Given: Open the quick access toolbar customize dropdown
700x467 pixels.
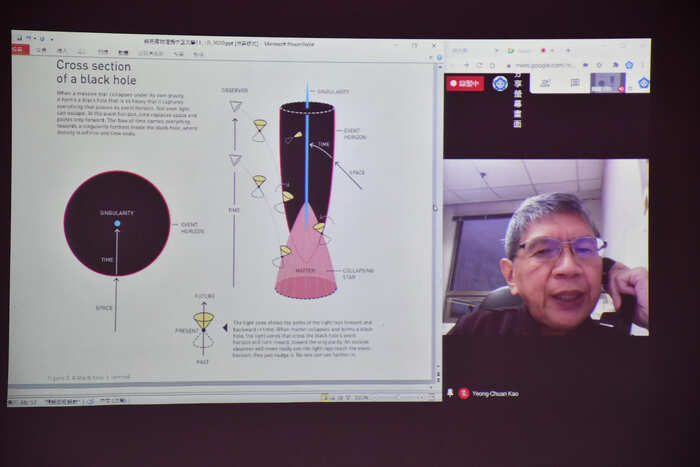Looking at the screenshot, I should [x=52, y=39].
